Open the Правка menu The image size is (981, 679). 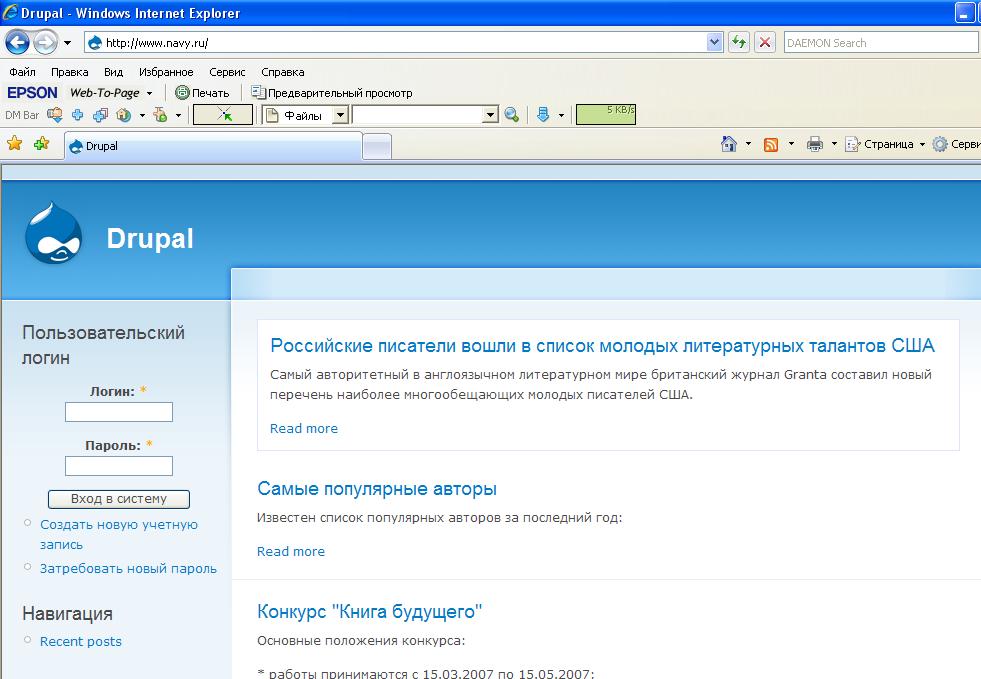[x=69, y=72]
